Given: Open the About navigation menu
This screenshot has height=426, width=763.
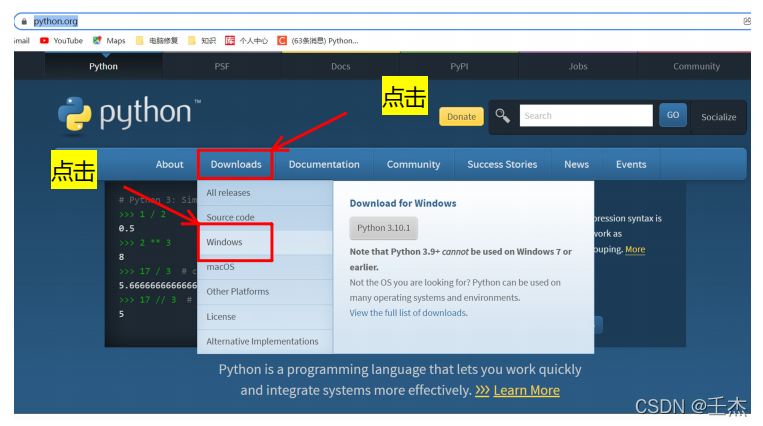Looking at the screenshot, I should click(x=169, y=165).
